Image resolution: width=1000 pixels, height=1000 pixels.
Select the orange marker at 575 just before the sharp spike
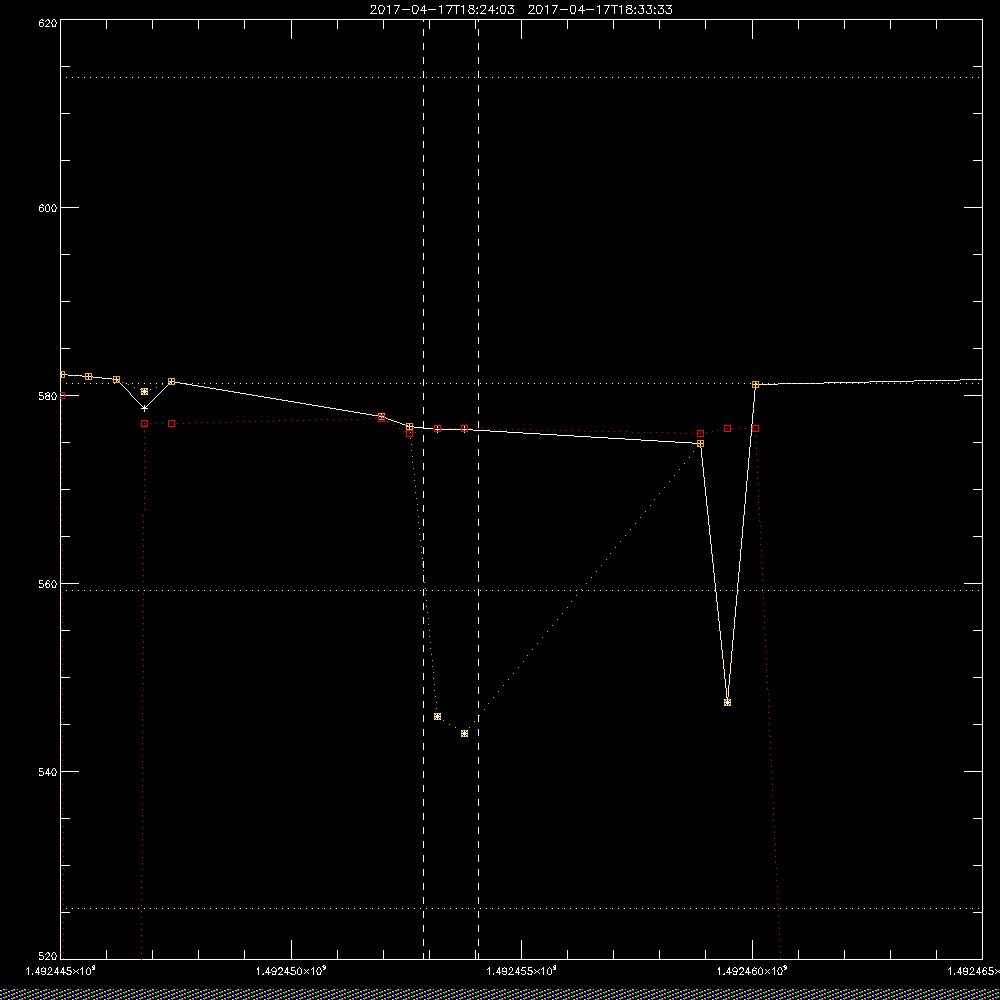[x=700, y=443]
